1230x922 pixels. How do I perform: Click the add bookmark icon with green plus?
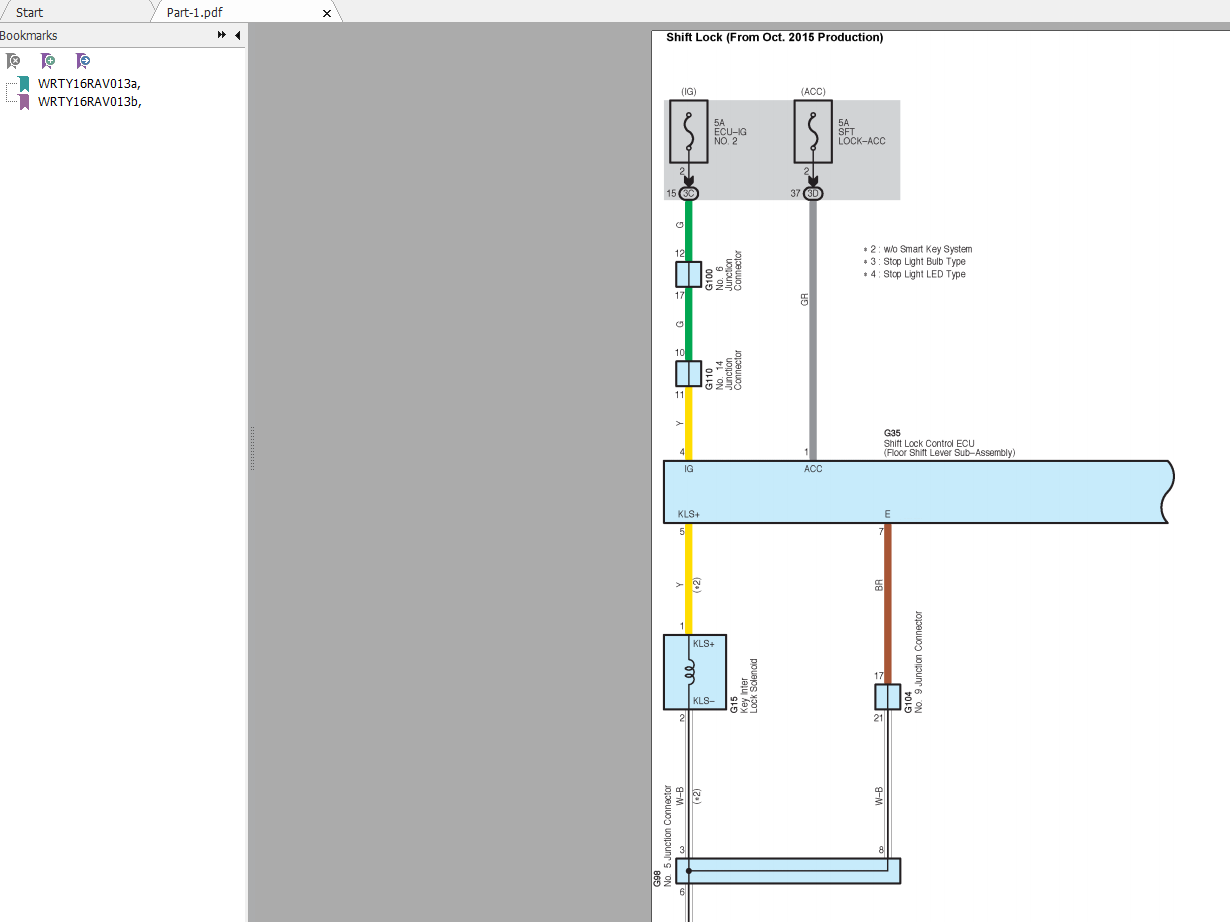tap(47, 61)
